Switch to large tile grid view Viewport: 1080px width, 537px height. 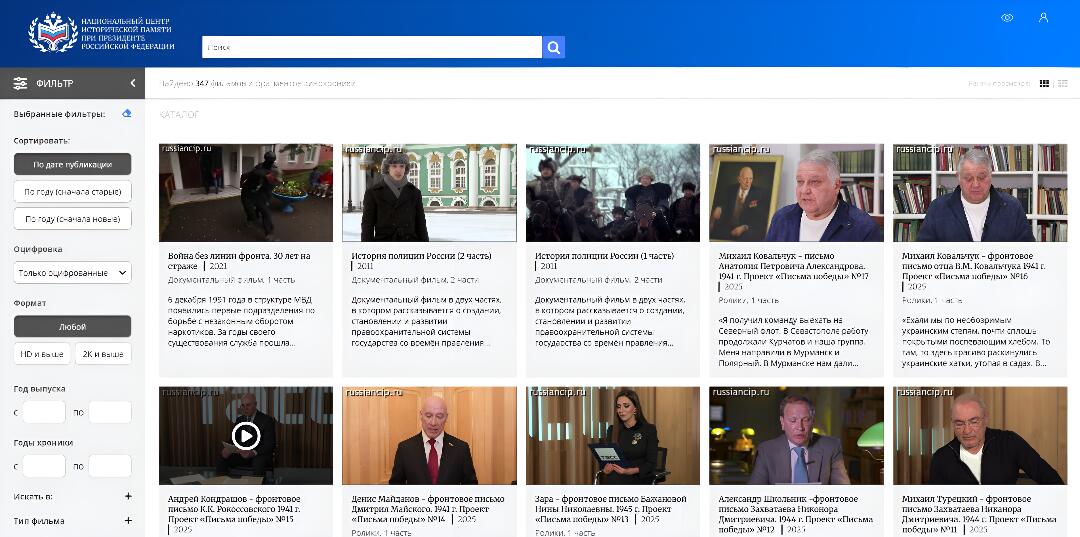click(1045, 84)
